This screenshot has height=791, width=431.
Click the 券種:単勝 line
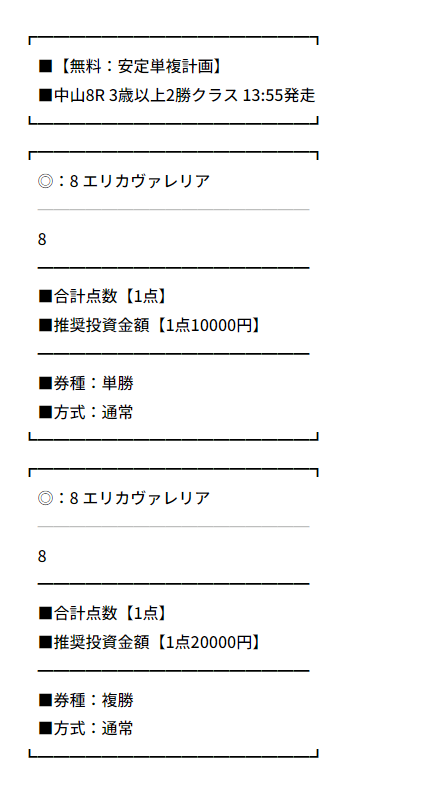[86, 383]
